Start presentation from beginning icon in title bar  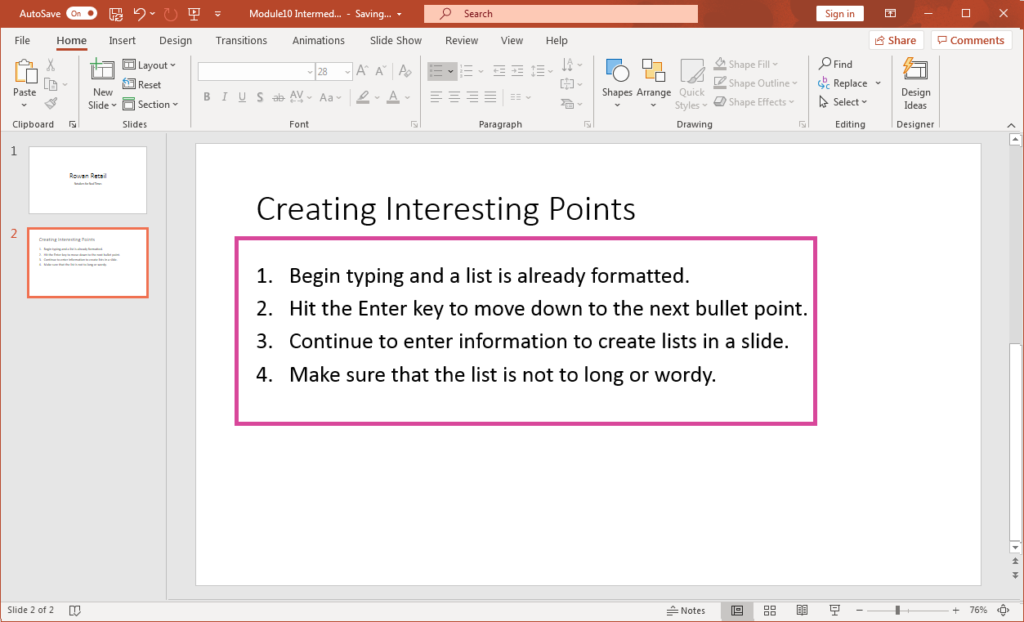pyautogui.click(x=194, y=14)
